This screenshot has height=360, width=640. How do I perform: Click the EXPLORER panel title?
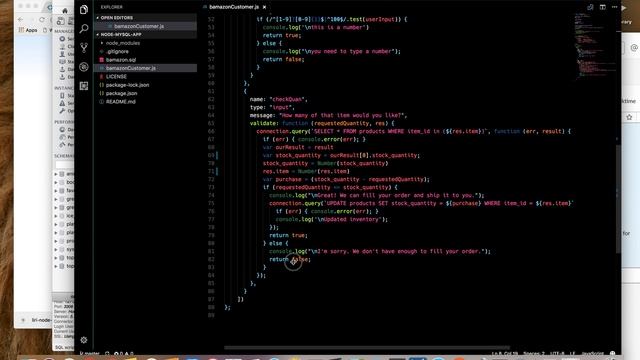coord(111,7)
